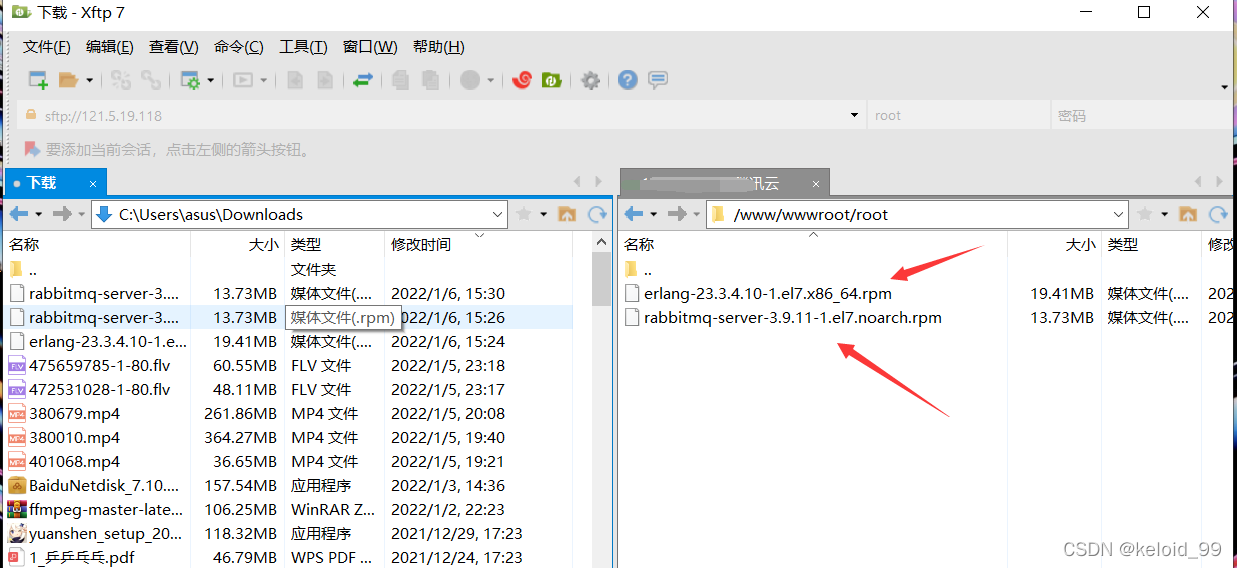Viewport: 1237px width, 568px height.
Task: Click the grayed page icon with right arrow
Action: pos(325,80)
